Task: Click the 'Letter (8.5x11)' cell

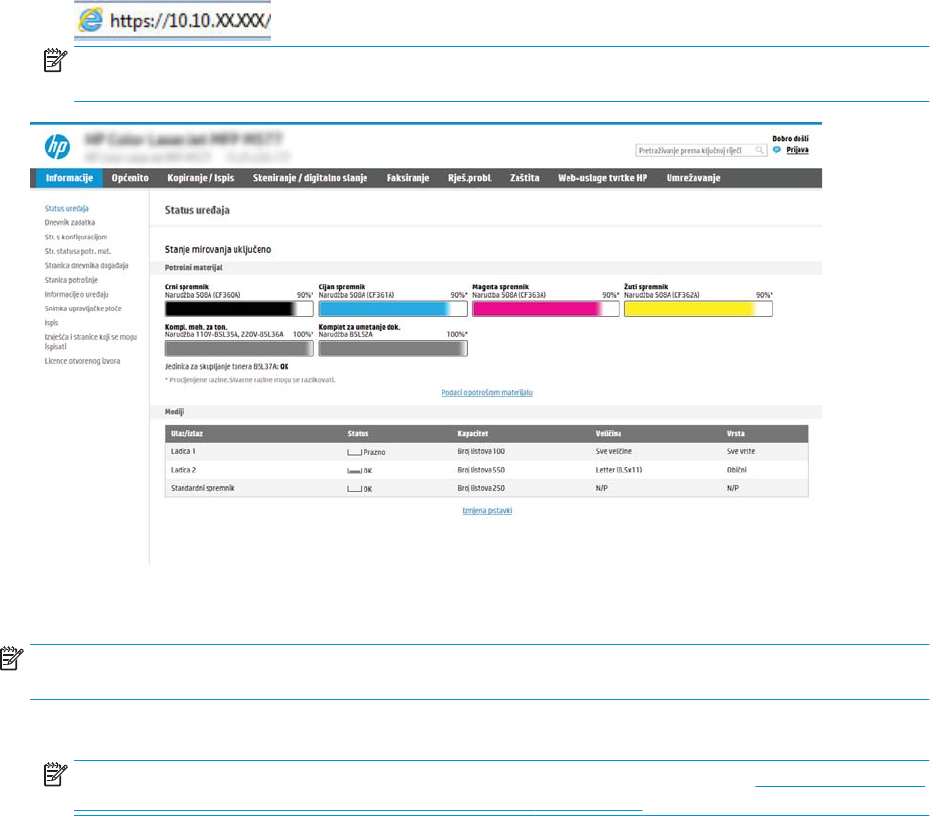Action: point(619,470)
